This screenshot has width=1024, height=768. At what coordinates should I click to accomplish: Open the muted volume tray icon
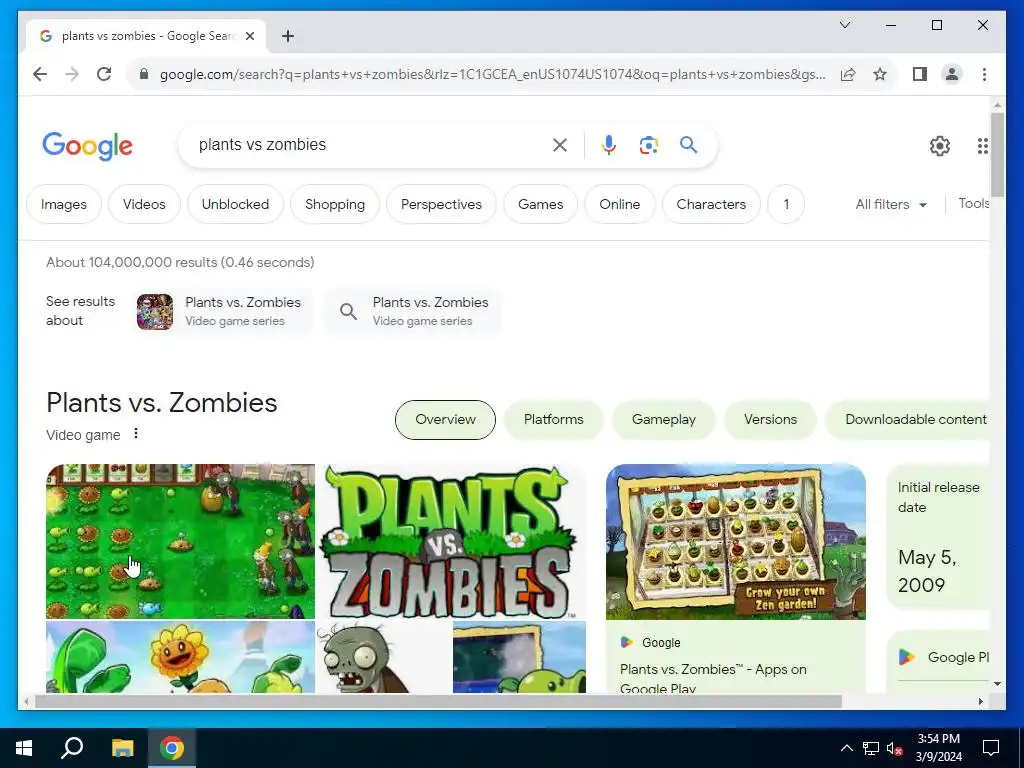coord(894,748)
